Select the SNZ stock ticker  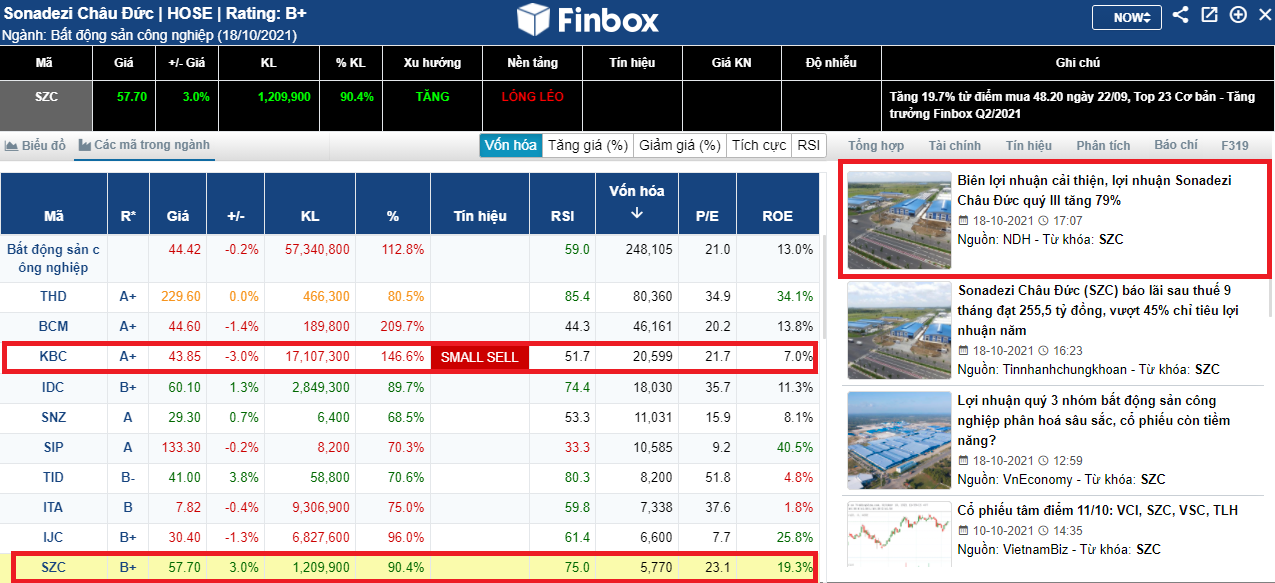53,417
